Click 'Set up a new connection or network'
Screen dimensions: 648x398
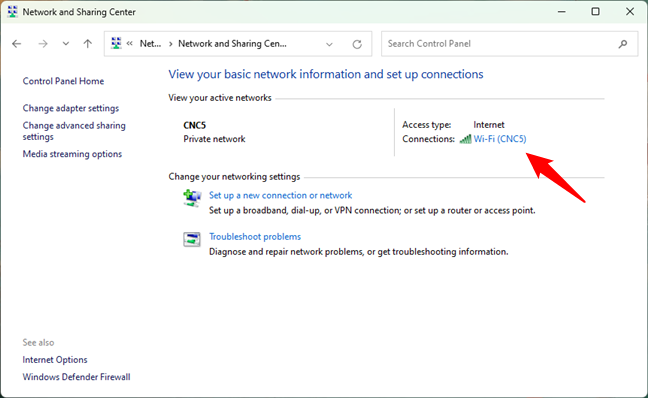(x=281, y=195)
